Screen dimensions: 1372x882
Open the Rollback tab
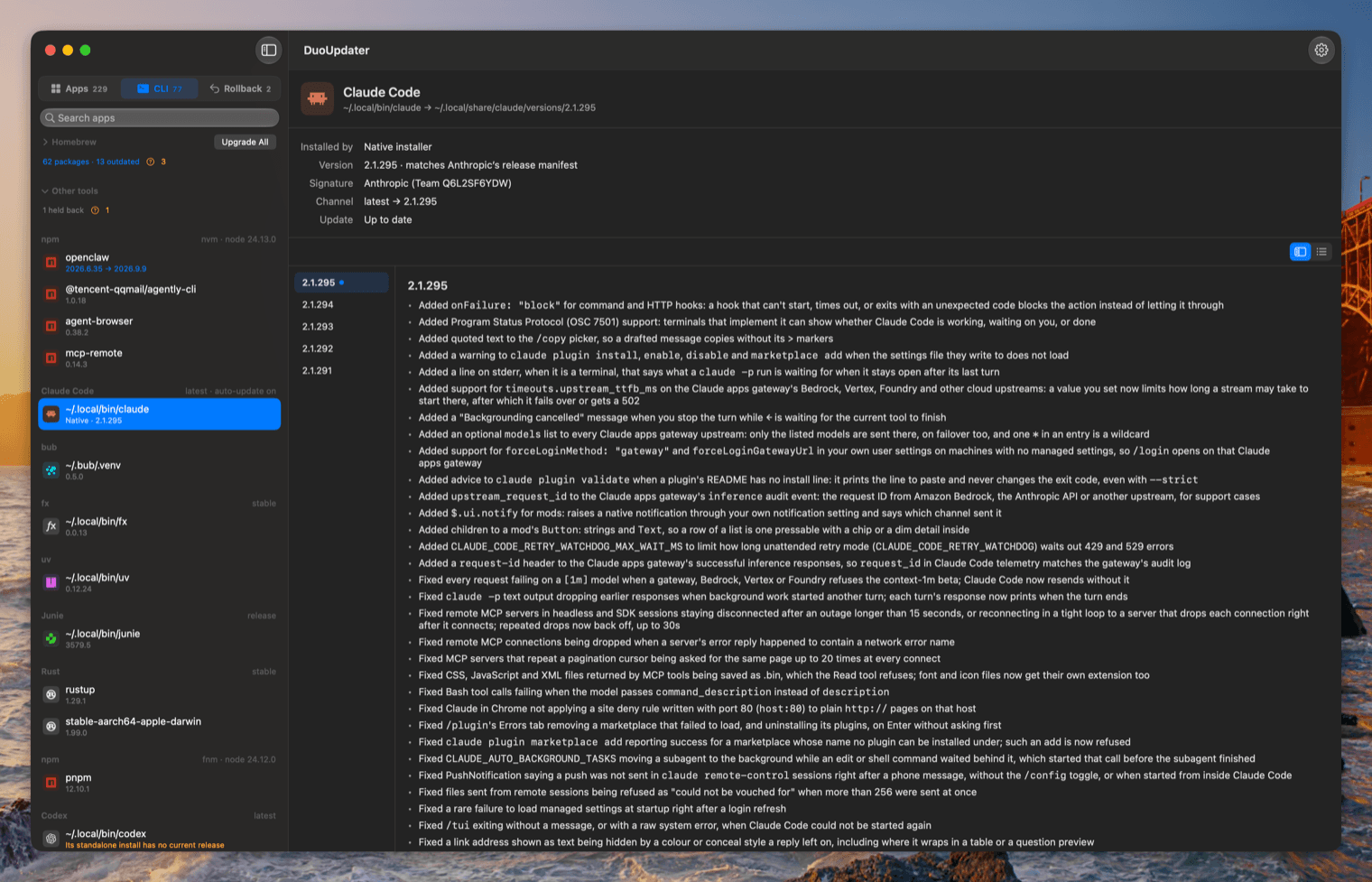tap(240, 88)
